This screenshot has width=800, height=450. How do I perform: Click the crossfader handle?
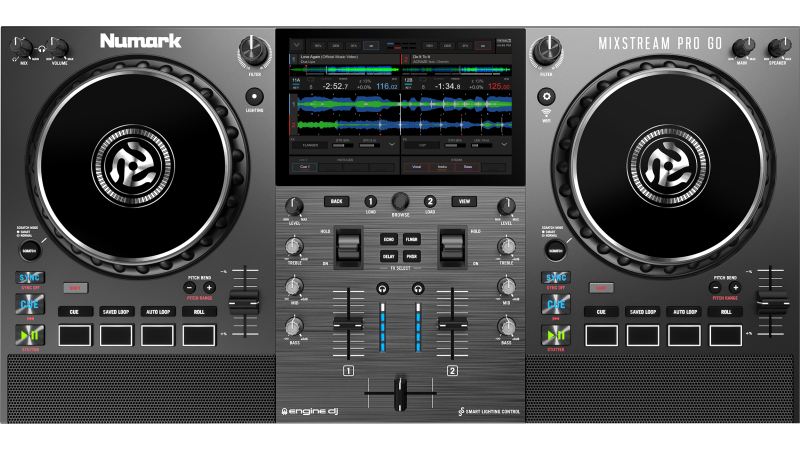(400, 392)
